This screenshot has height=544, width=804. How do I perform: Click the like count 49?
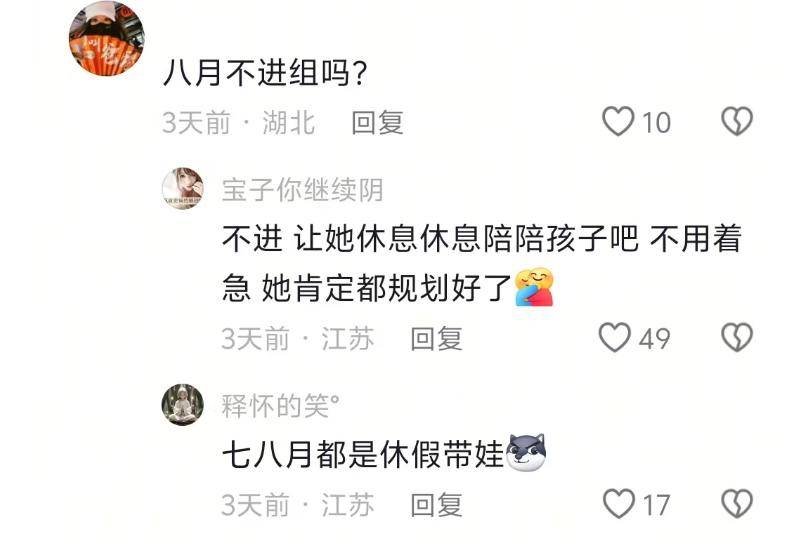pos(654,339)
